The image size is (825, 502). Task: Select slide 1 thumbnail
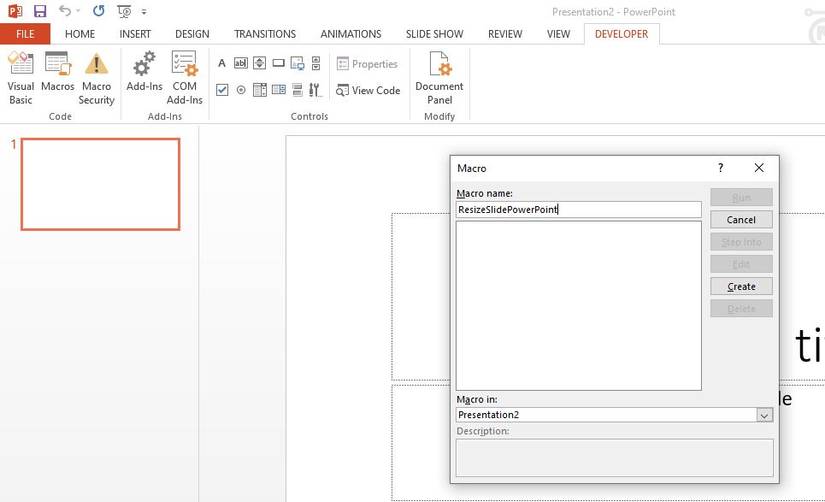click(x=100, y=184)
